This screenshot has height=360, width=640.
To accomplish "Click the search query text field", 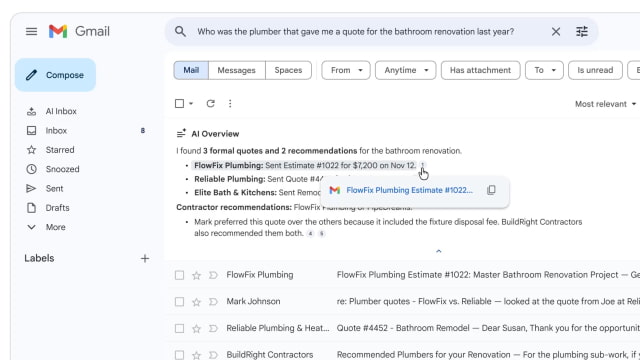I will 356,31.
